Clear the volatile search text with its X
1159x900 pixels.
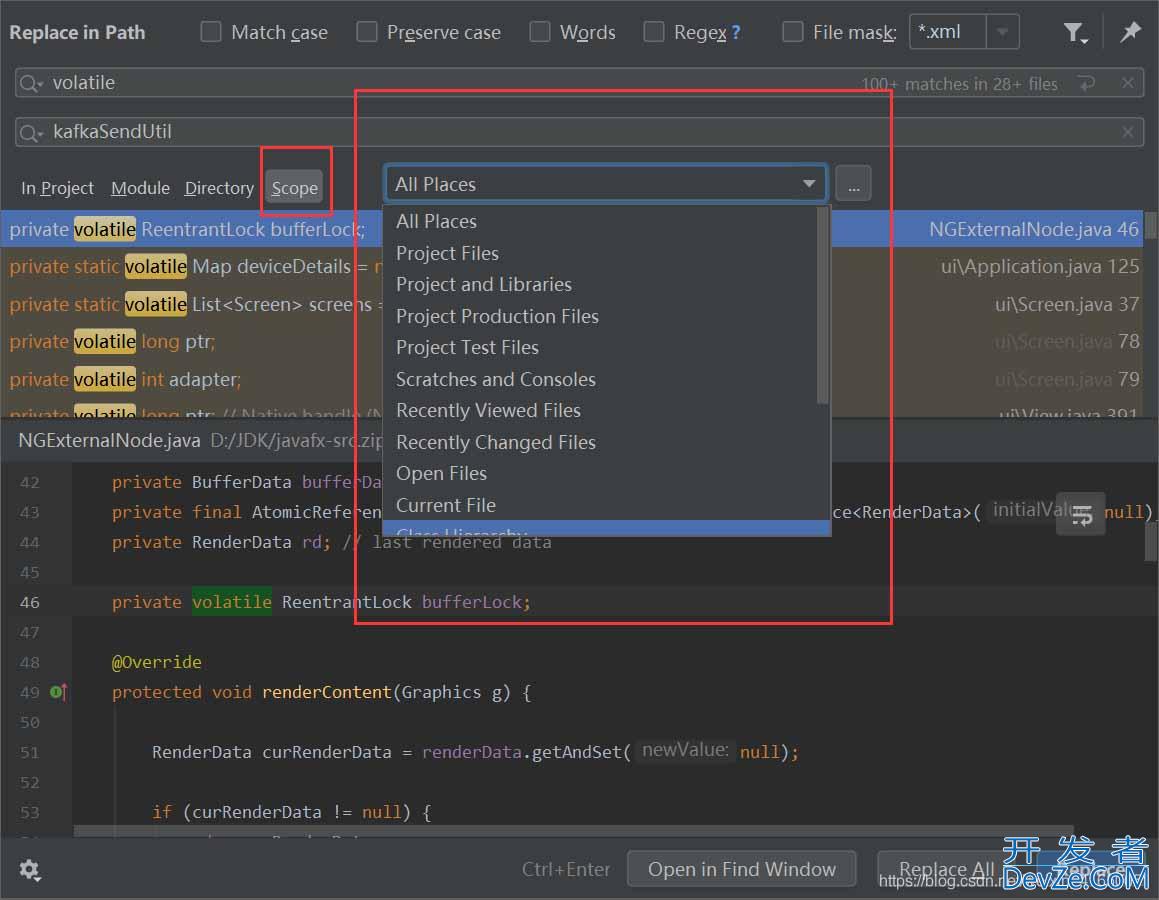pos(1127,83)
